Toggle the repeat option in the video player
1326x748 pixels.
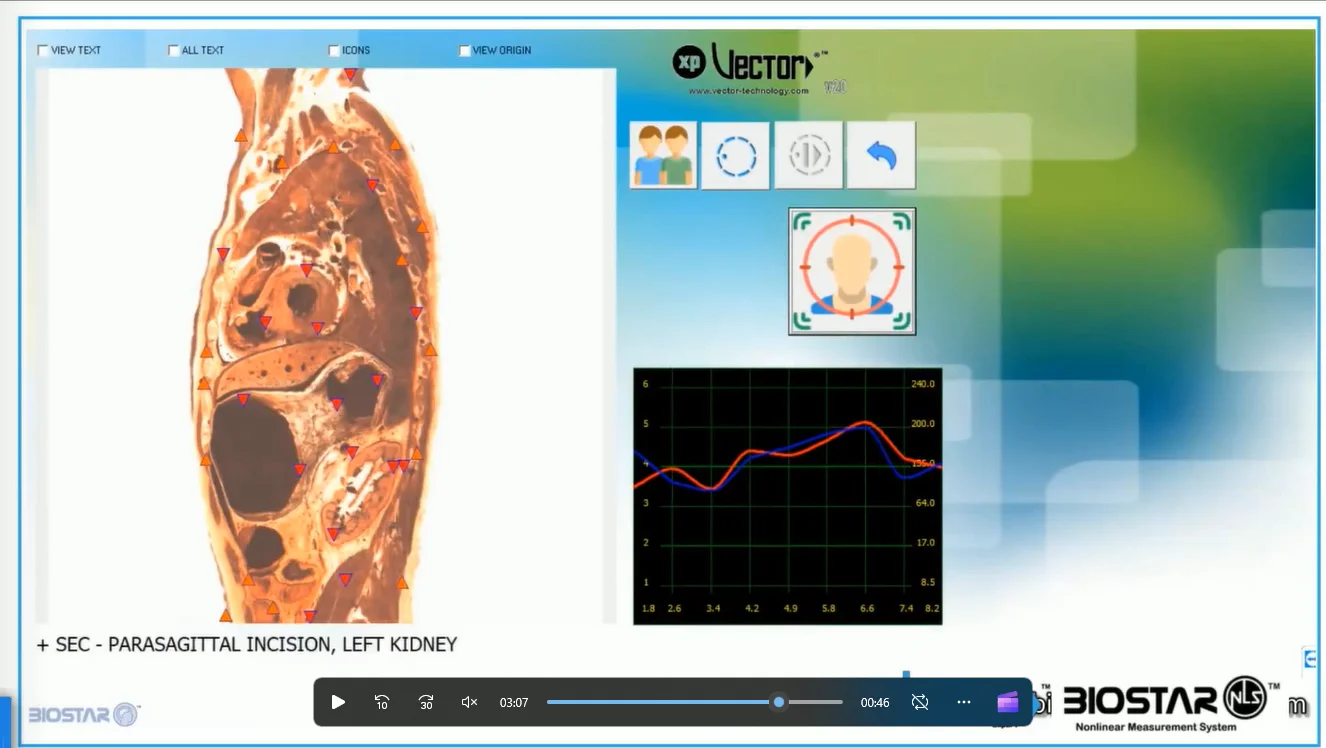pyautogui.click(x=920, y=702)
